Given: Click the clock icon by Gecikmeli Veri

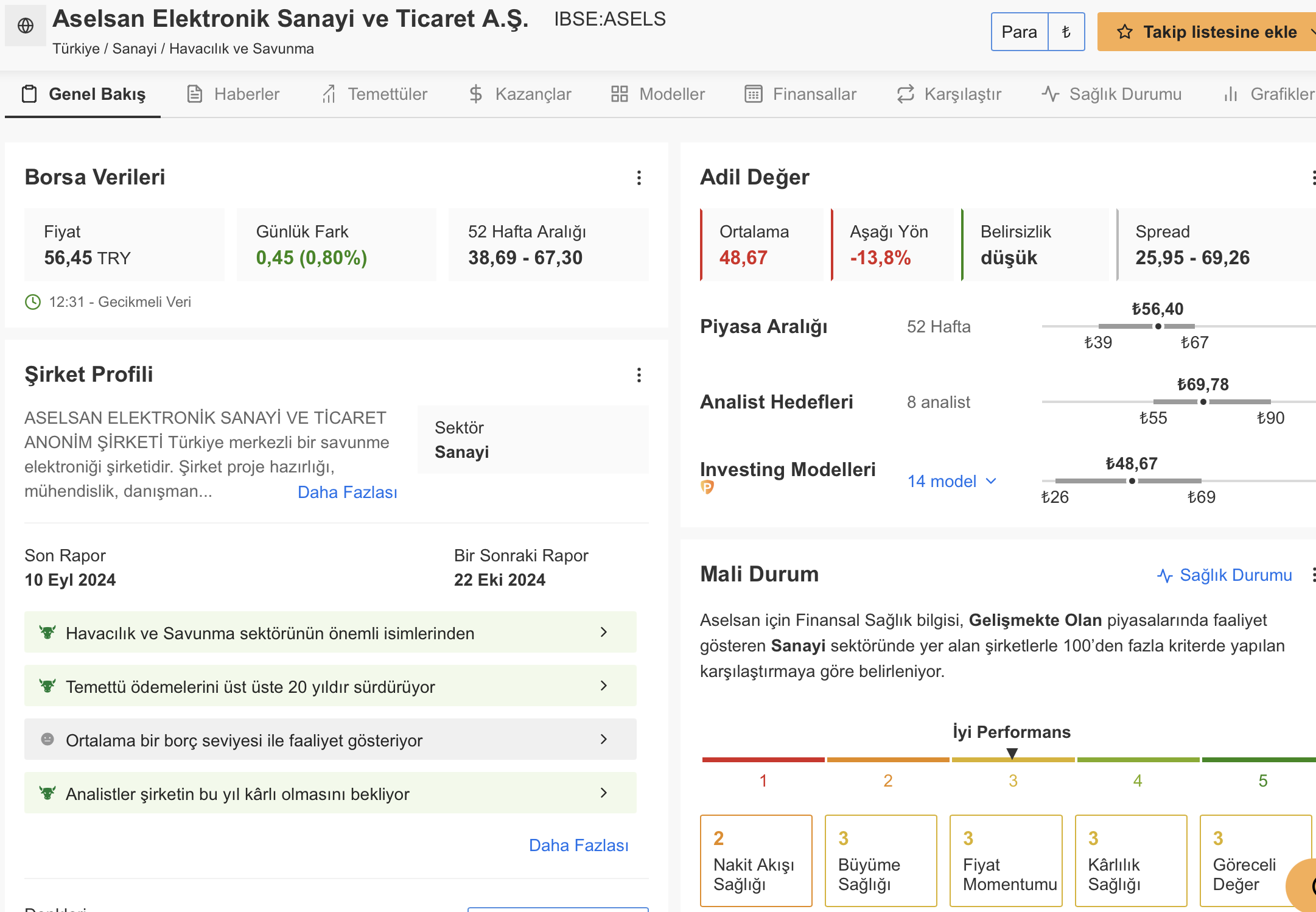Looking at the screenshot, I should (33, 302).
